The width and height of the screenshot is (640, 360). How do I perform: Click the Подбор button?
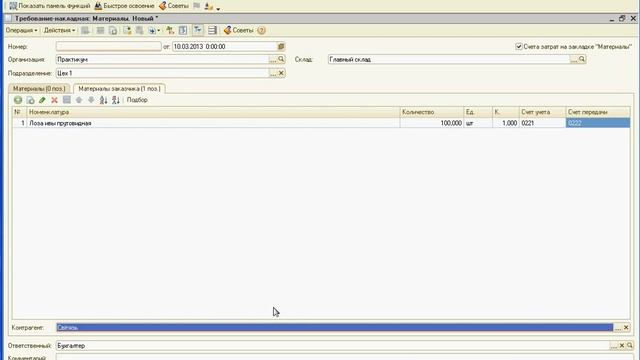[137, 100]
